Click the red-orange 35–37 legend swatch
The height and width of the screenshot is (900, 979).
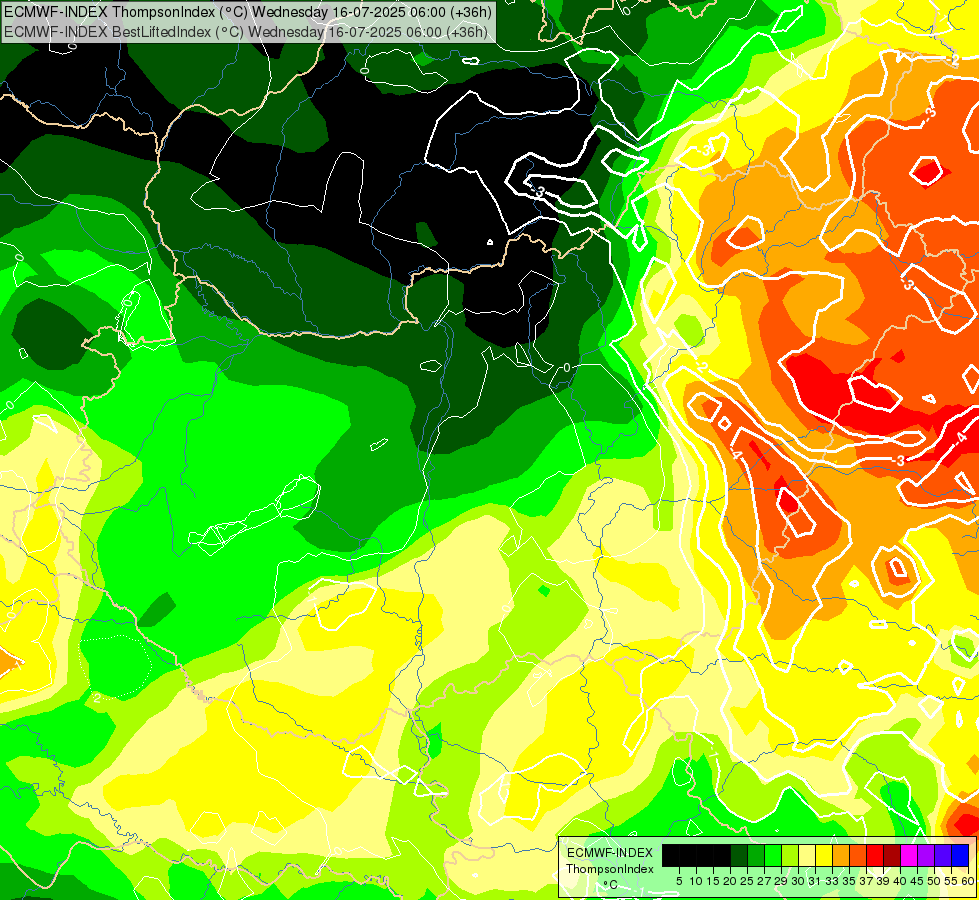(858, 856)
